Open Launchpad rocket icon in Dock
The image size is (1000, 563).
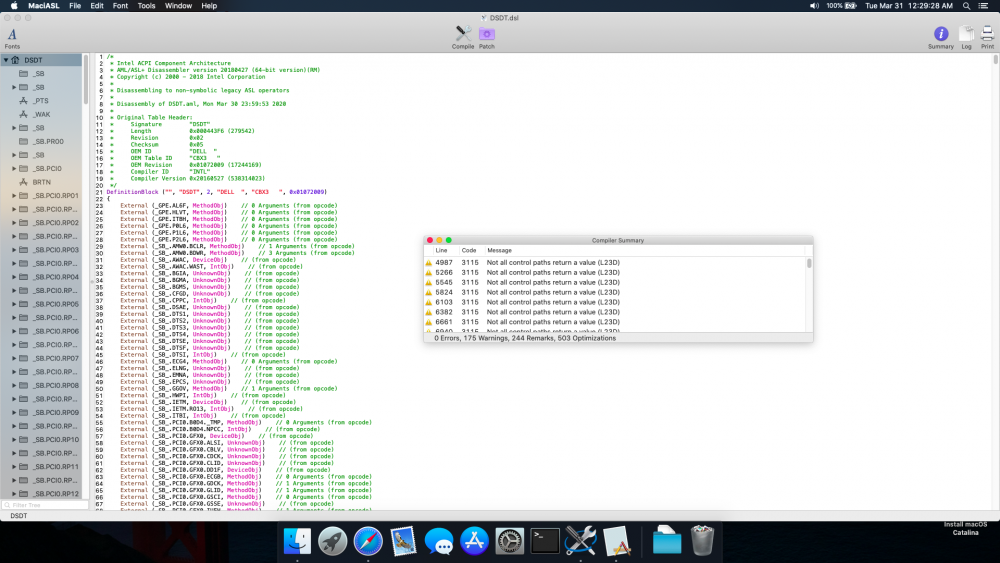point(332,541)
